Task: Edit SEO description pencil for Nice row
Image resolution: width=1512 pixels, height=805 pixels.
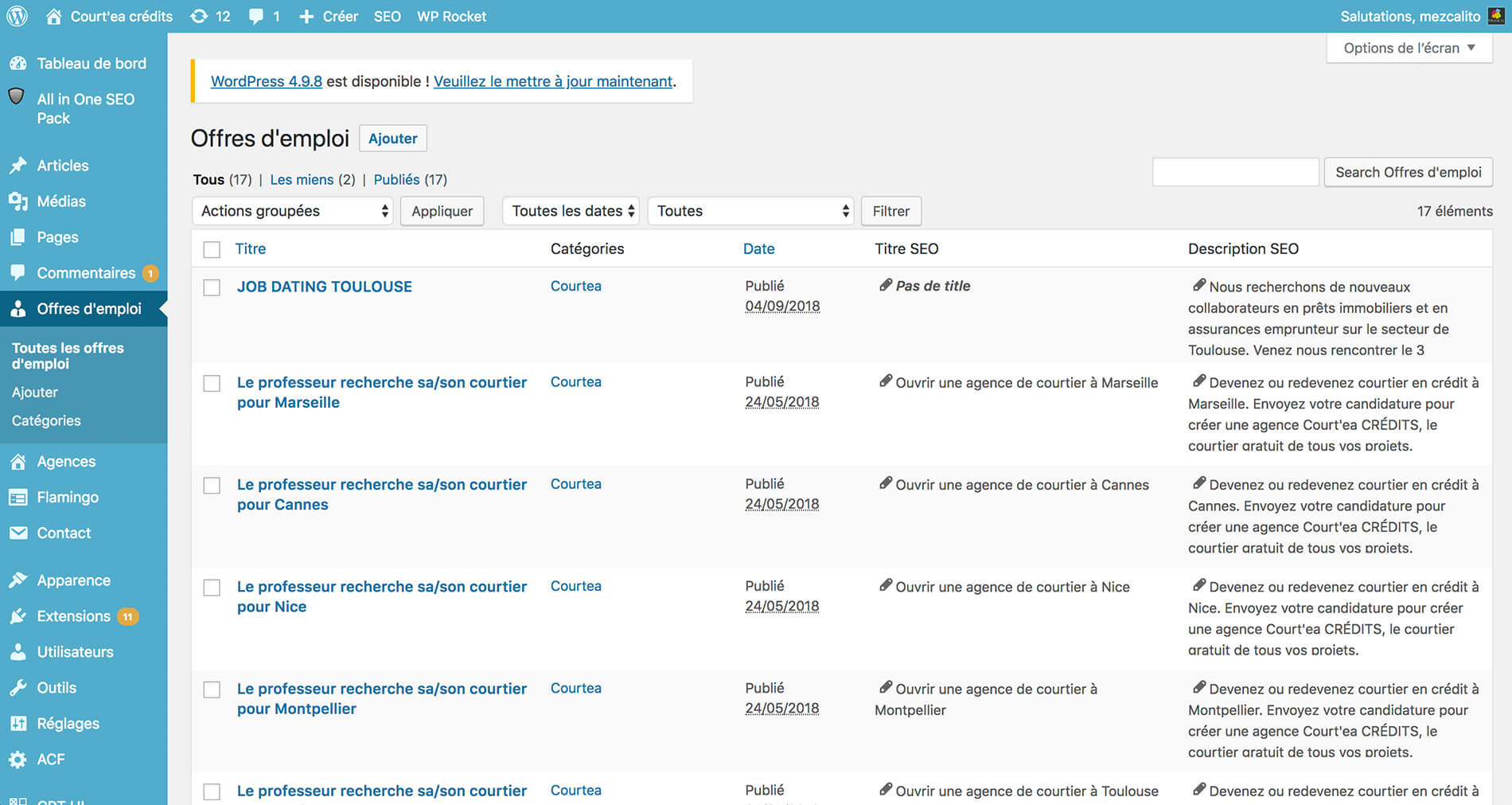Action: point(1198,585)
